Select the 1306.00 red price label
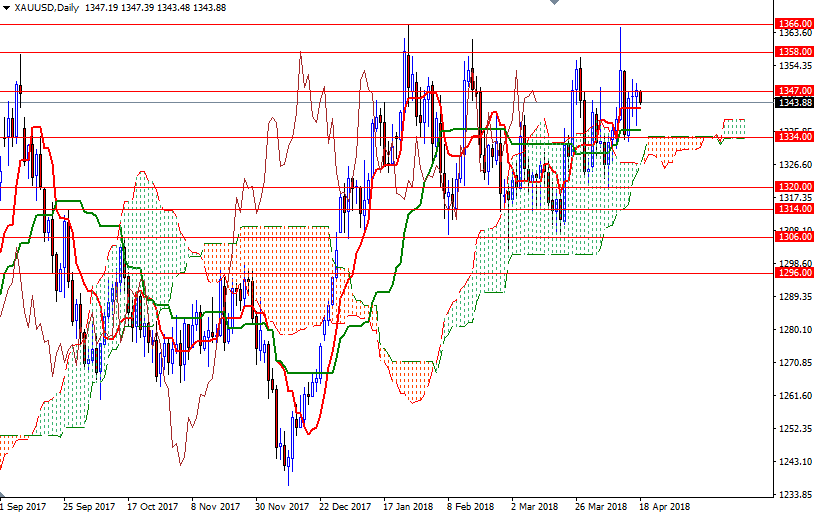Viewport: 814px width, 514px height. [x=794, y=237]
